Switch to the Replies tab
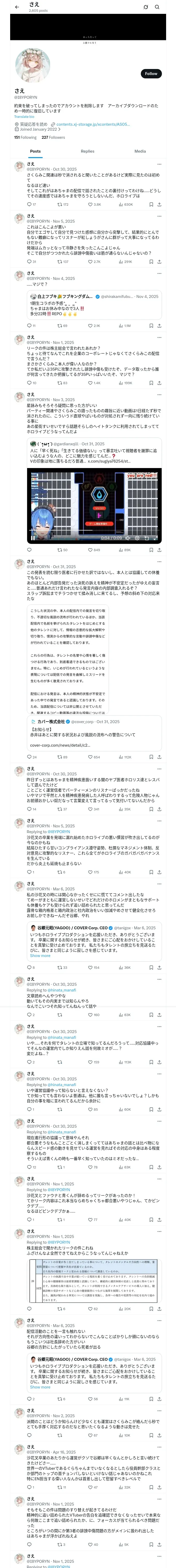This screenshot has width=176, height=1568. [87, 151]
